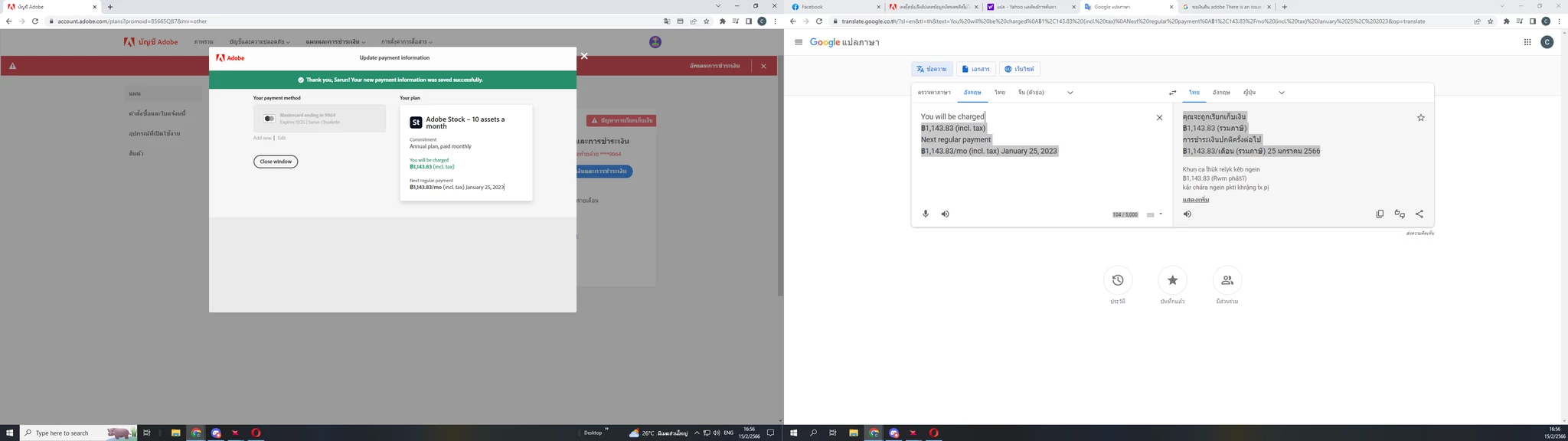The image size is (1568, 441).
Task: Go back in the Google Translate browser window
Action: point(792,21)
